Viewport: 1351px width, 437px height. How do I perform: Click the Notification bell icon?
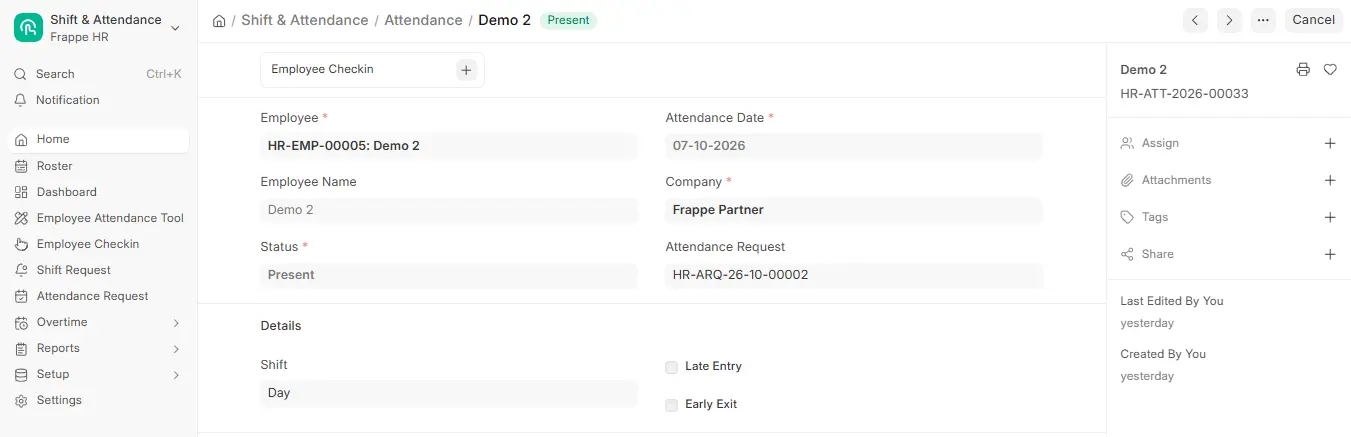tap(20, 100)
